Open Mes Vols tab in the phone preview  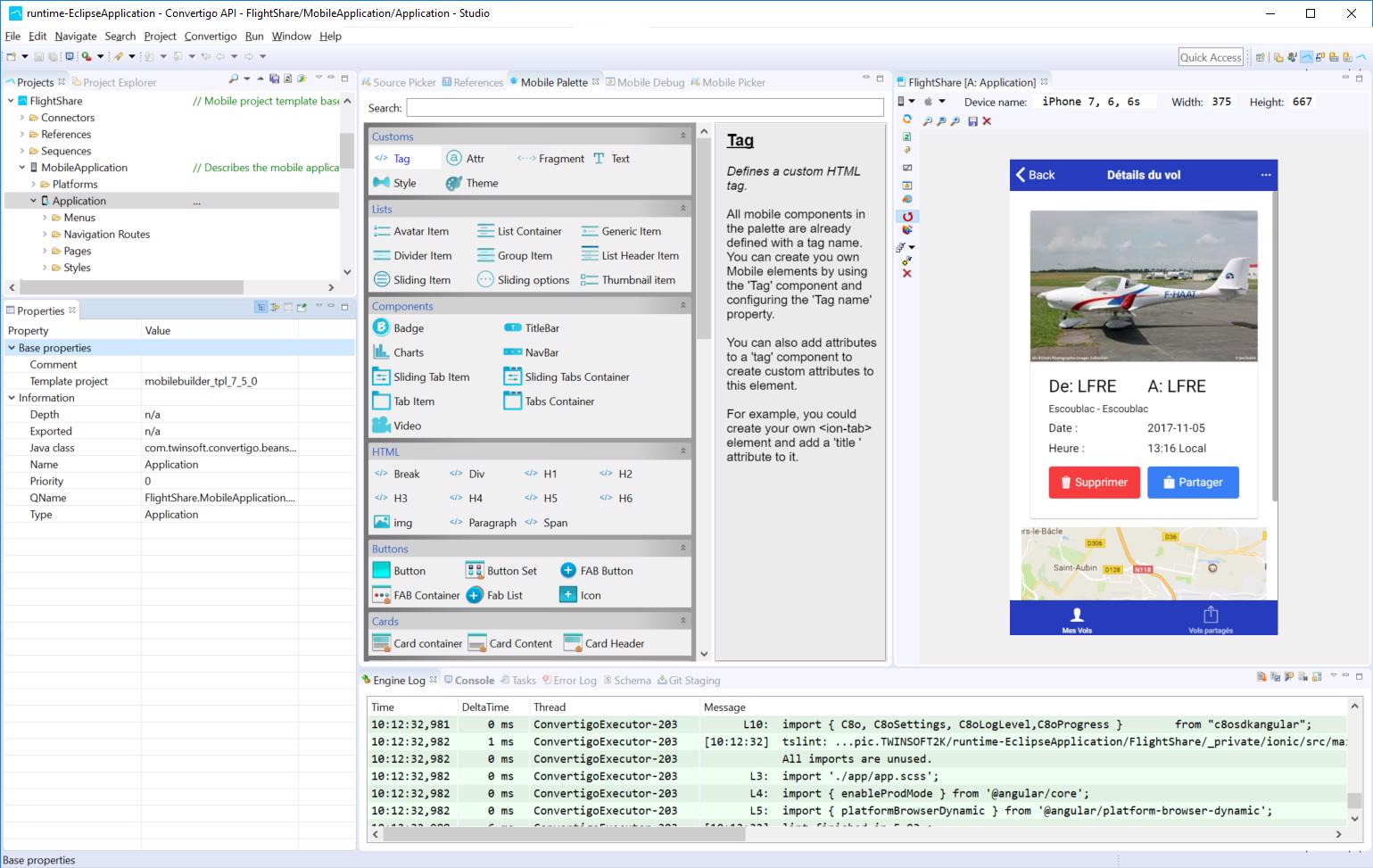[1077, 619]
